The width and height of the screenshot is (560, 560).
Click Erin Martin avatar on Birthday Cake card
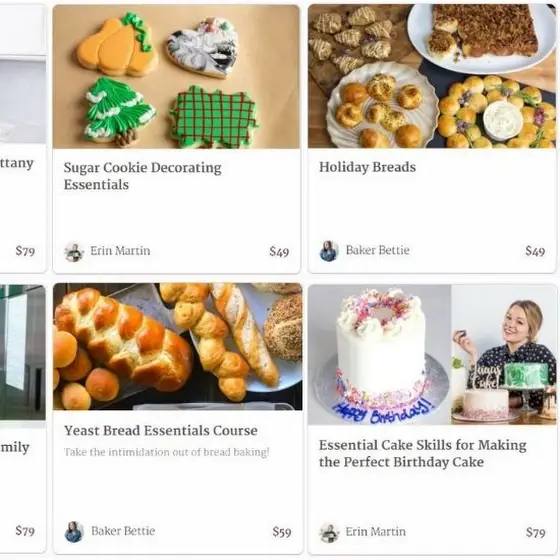(329, 532)
